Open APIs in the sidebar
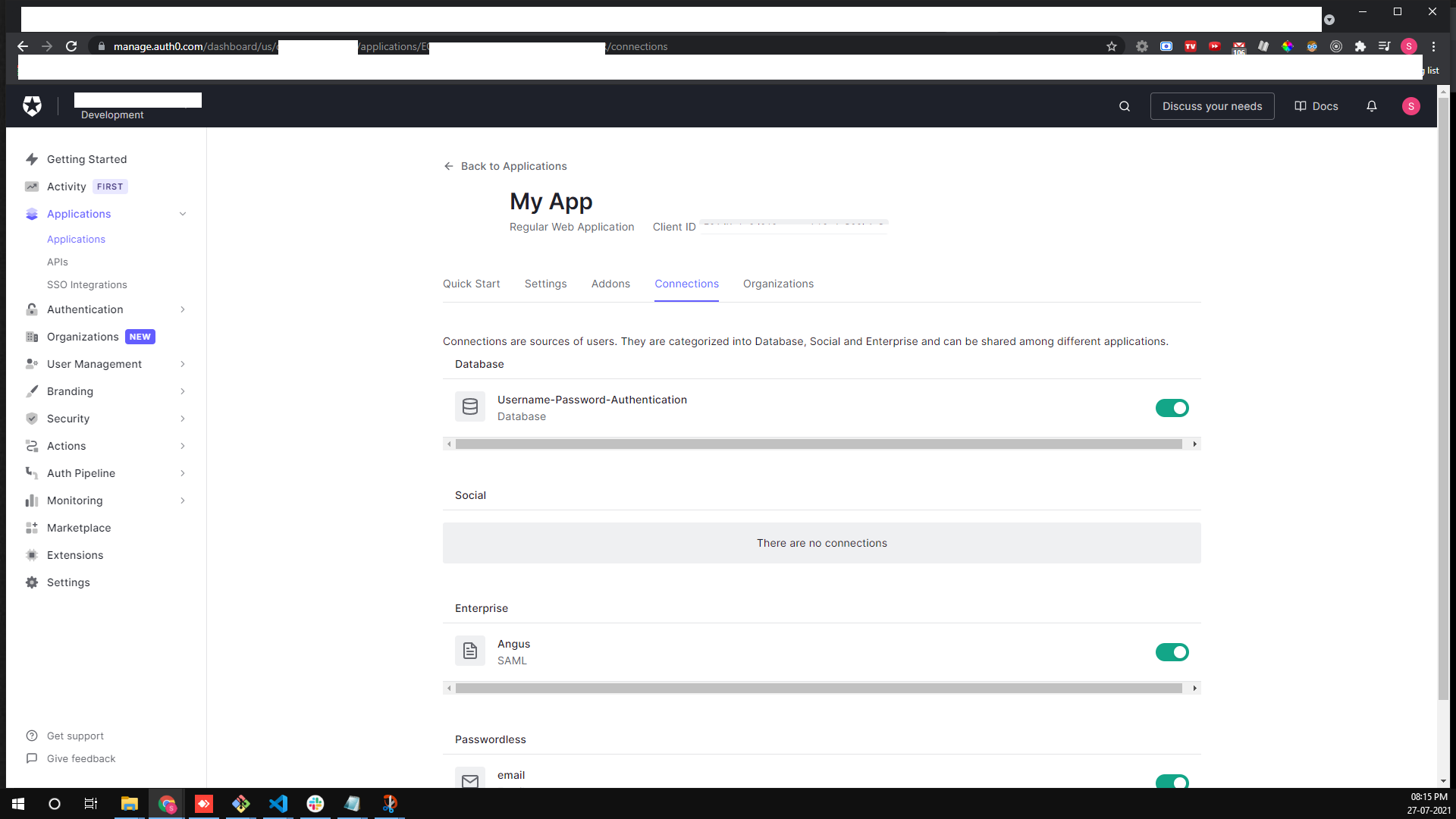Viewport: 1456px width, 819px height. coord(58,262)
